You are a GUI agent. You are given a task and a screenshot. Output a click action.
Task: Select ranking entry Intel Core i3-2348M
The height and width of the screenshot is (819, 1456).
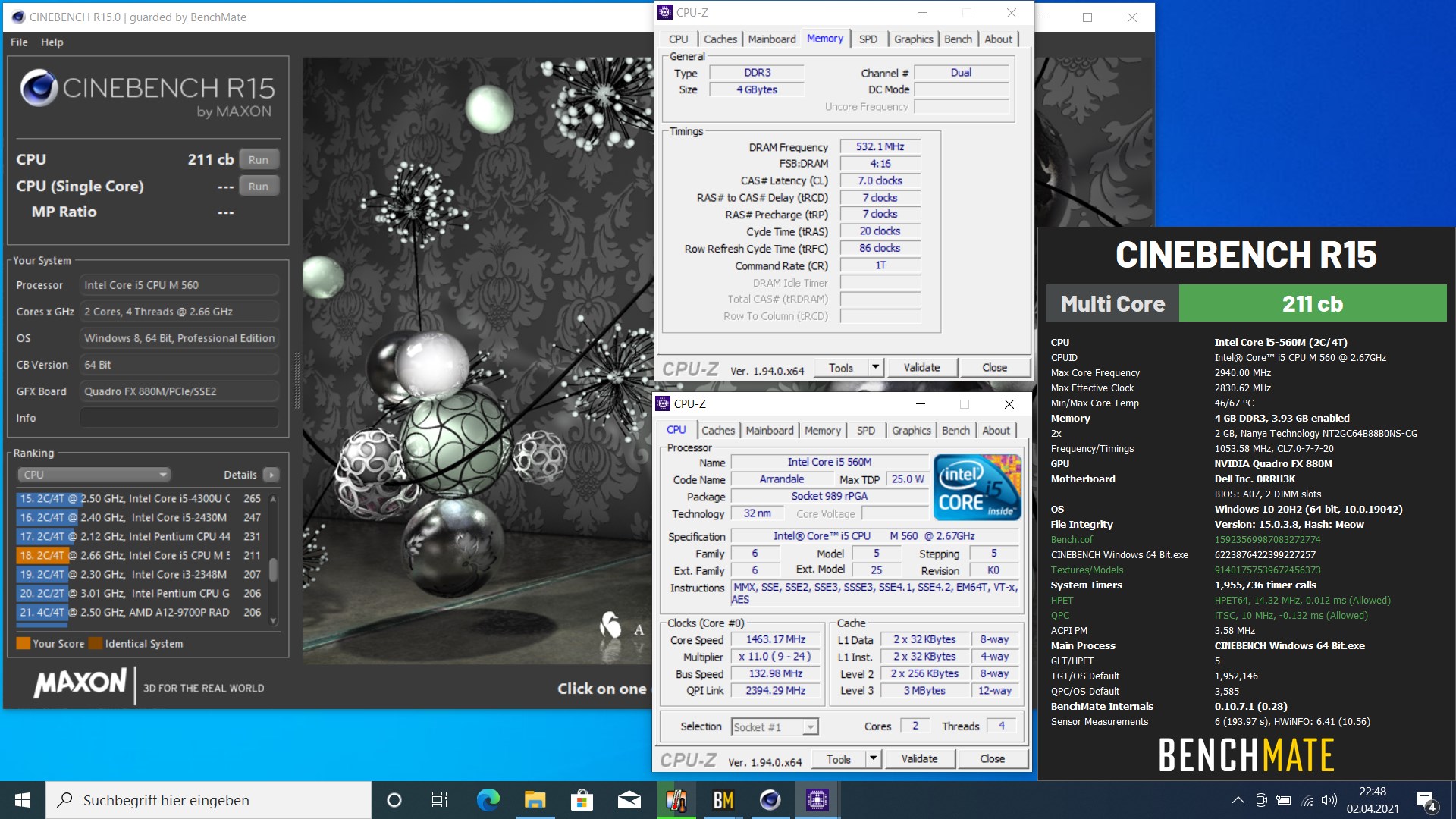tap(140, 574)
